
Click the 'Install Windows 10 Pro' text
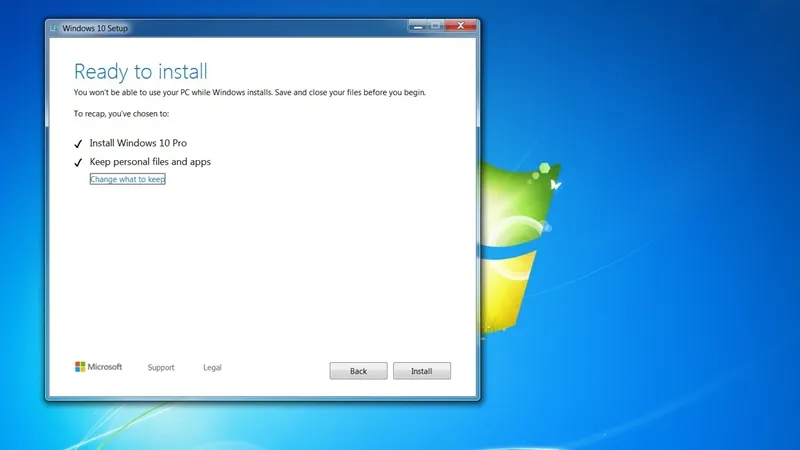click(x=138, y=143)
